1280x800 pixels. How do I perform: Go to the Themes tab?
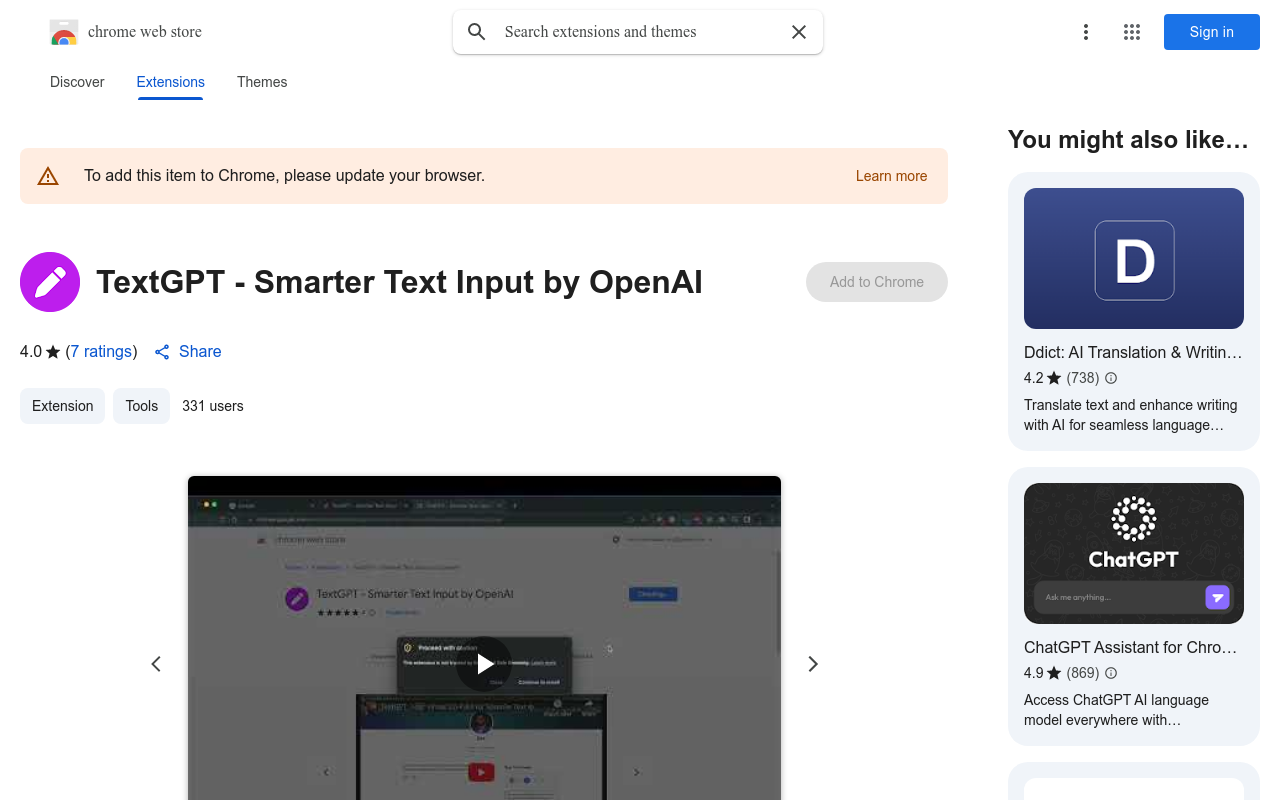point(262,82)
